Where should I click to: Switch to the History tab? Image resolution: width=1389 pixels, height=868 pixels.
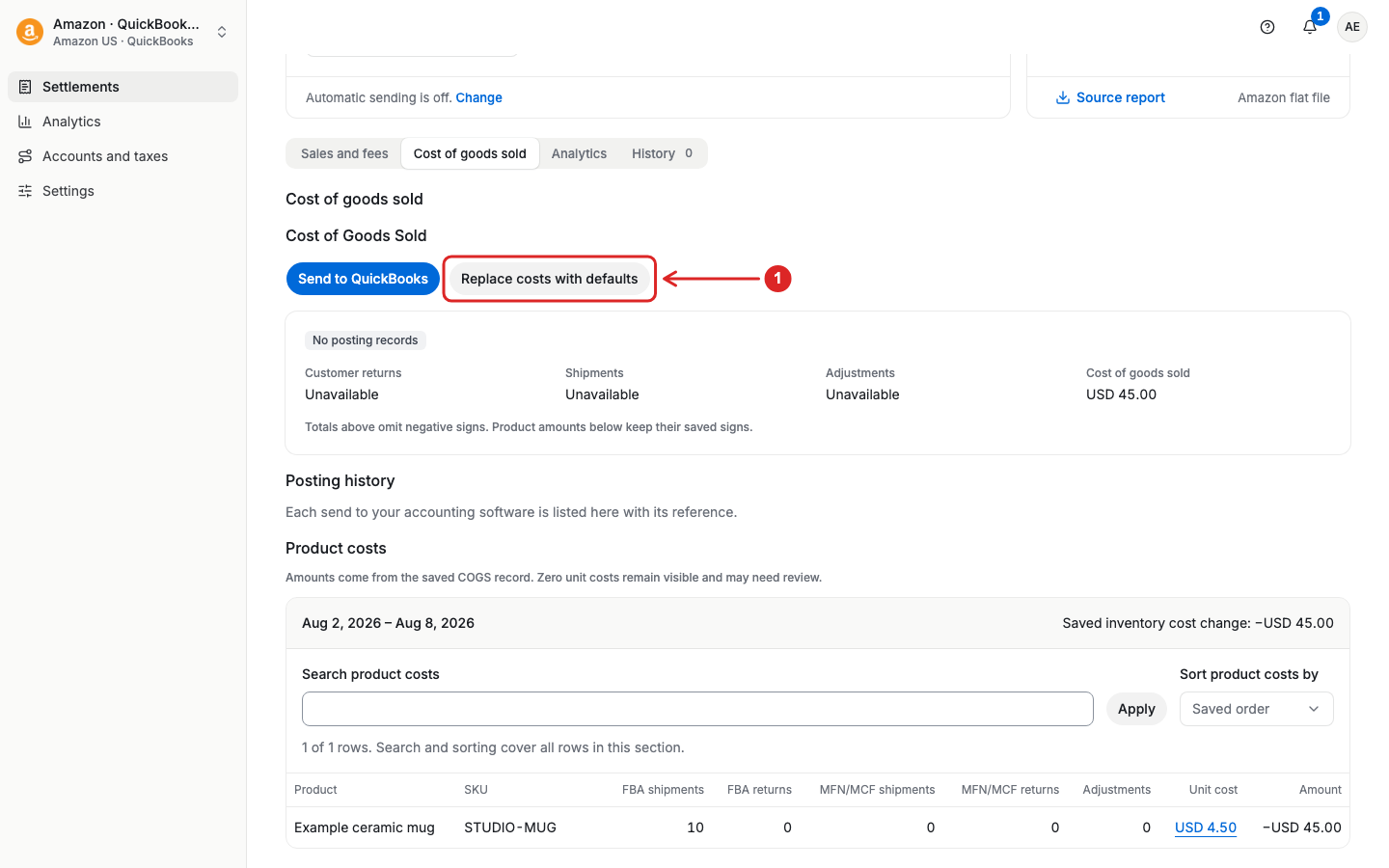tap(663, 153)
